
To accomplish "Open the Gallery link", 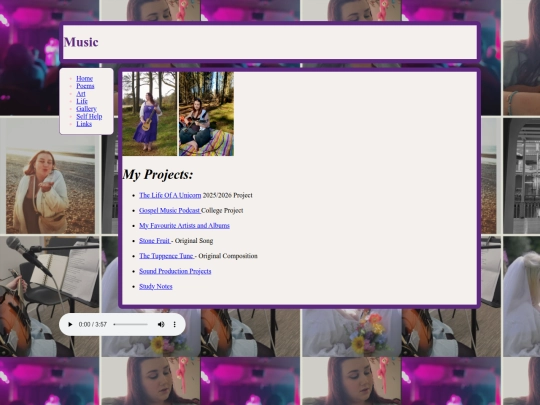I will (x=86, y=109).
